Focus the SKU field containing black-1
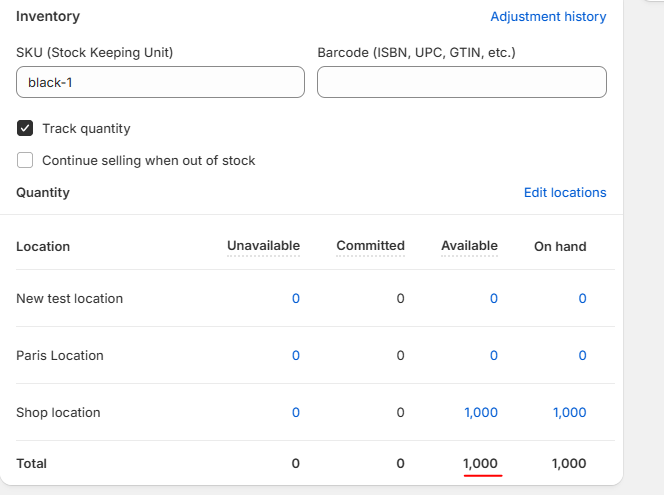The width and height of the screenshot is (664, 495). 160,82
